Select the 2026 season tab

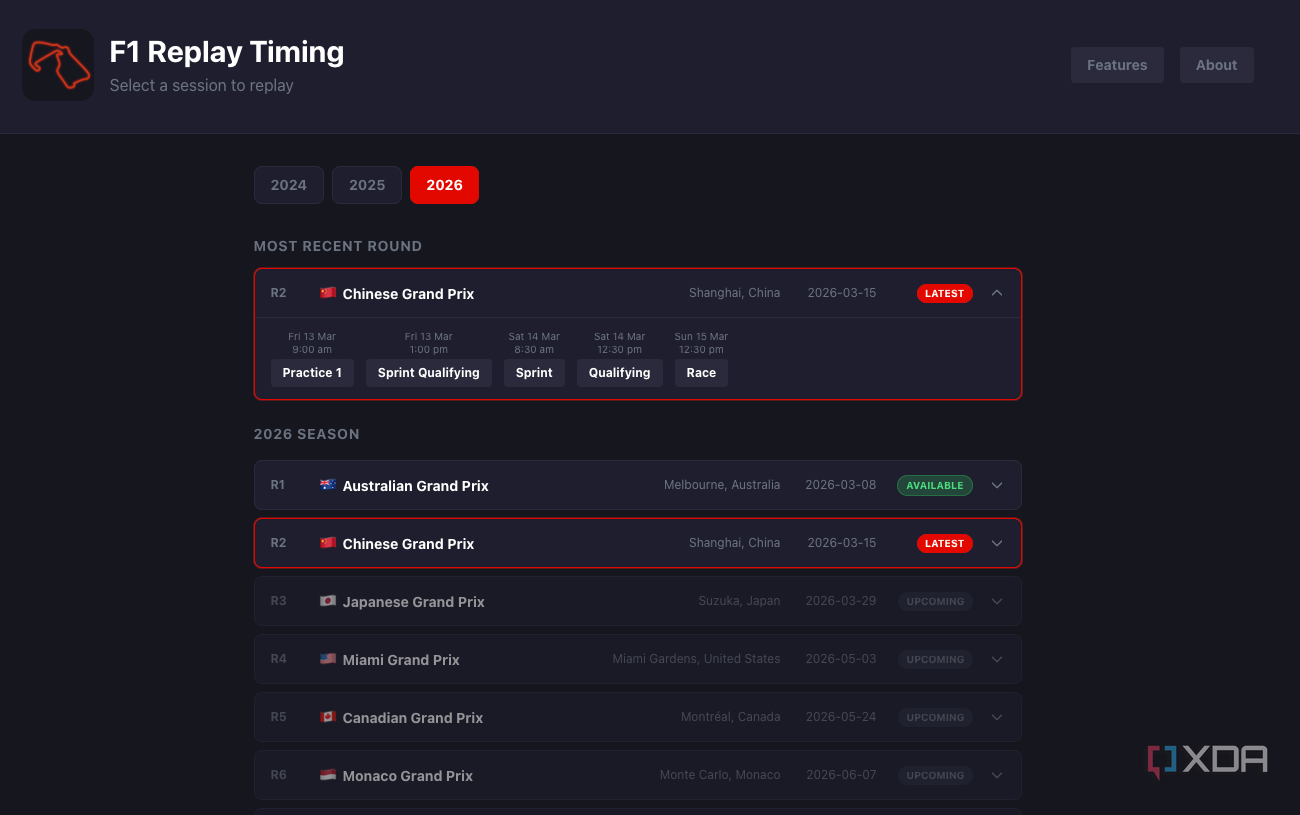(444, 185)
